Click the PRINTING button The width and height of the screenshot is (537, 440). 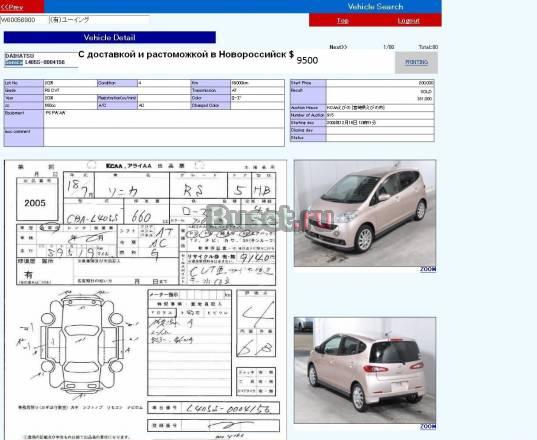[x=416, y=62]
